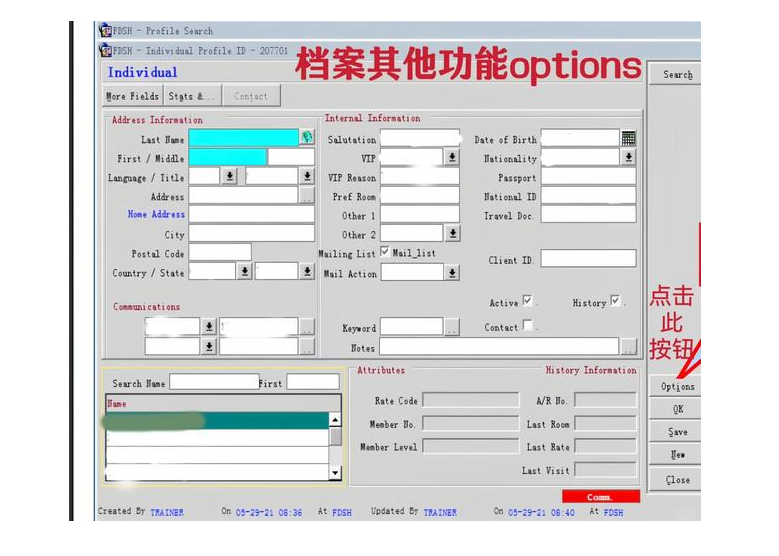Viewport: 779px width, 556px height.
Task: Click name list scrollbar down arrow
Action: click(x=335, y=473)
